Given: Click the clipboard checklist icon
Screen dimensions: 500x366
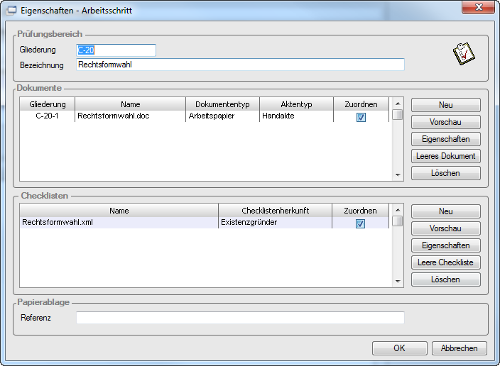Looking at the screenshot, I should [463, 53].
